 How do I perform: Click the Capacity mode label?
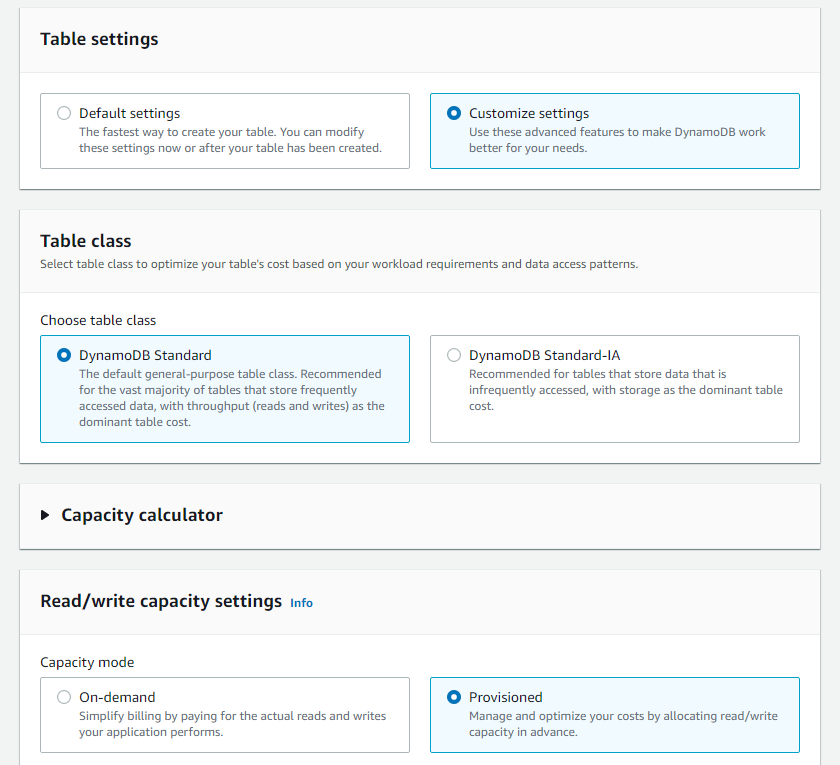coord(87,662)
